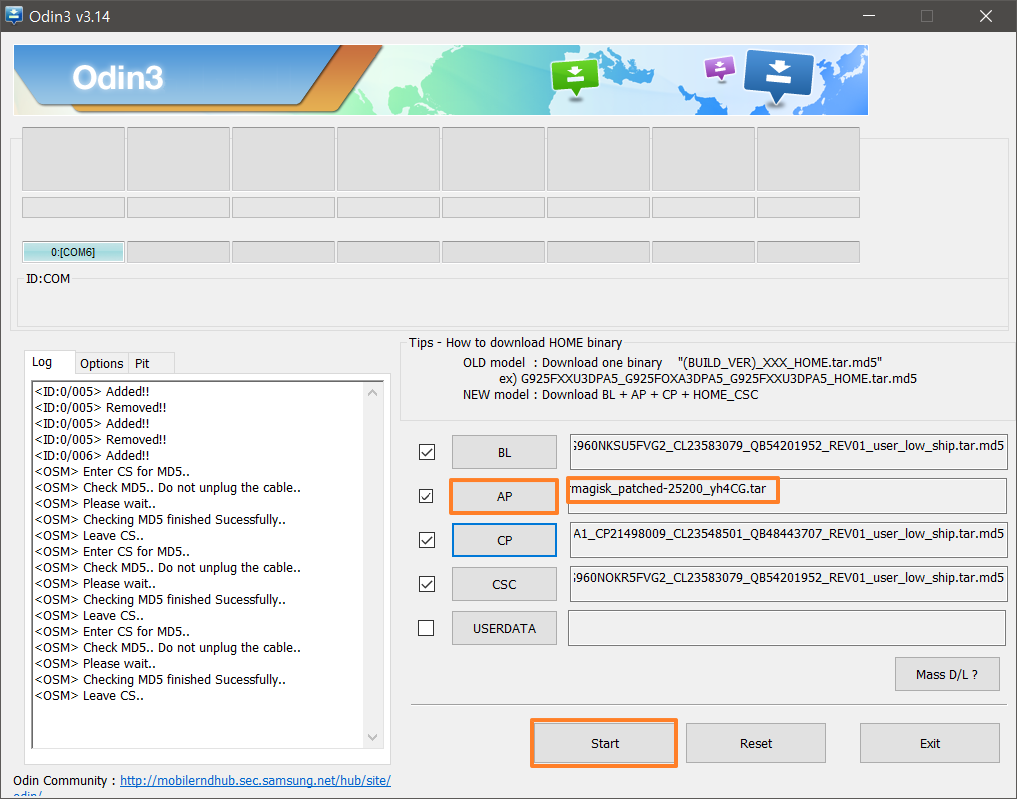Click the purple download bubble banner icon

coord(720,68)
